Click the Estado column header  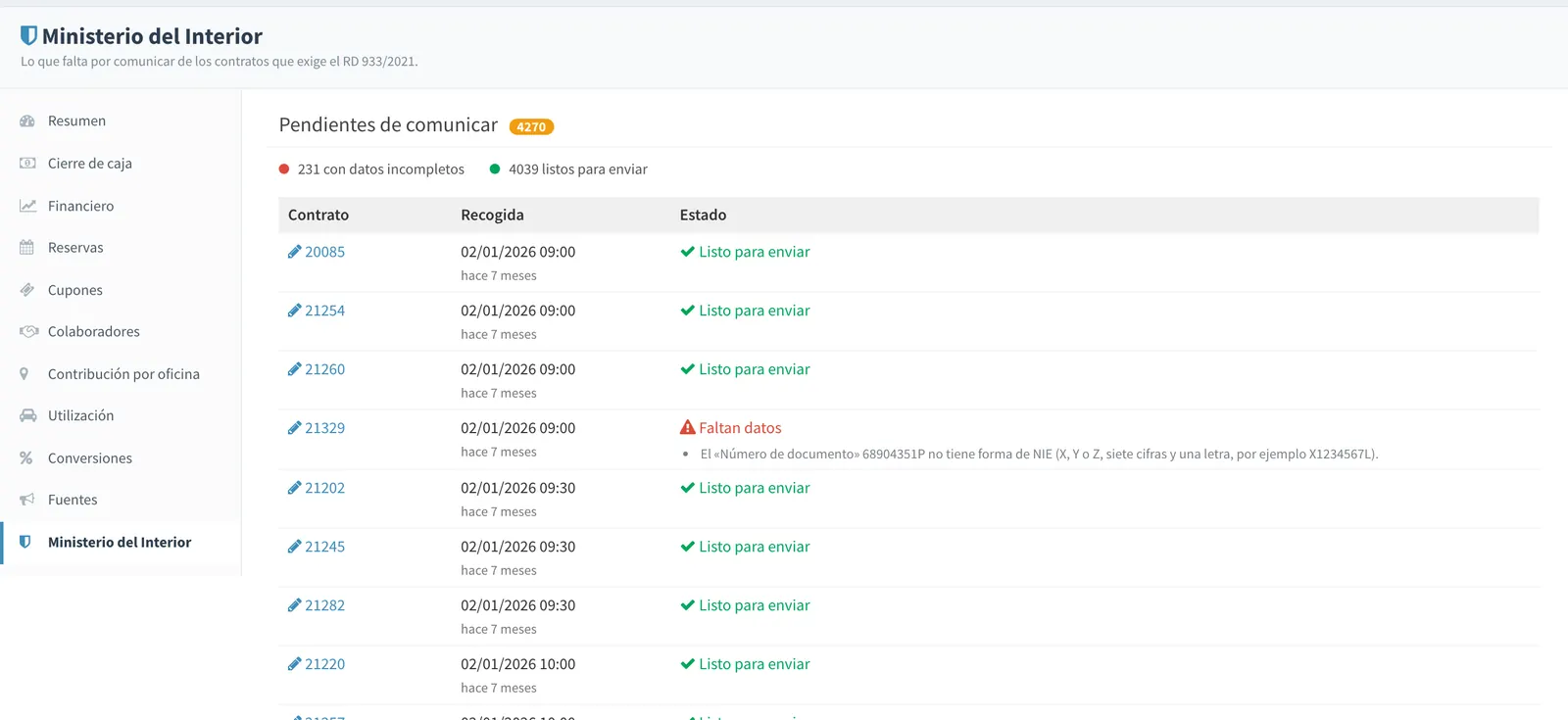tap(703, 216)
